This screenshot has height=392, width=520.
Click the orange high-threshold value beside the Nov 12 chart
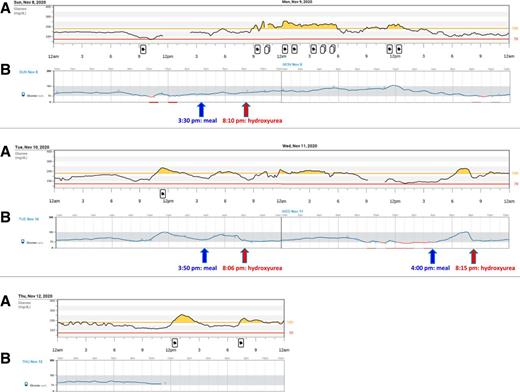click(x=290, y=322)
